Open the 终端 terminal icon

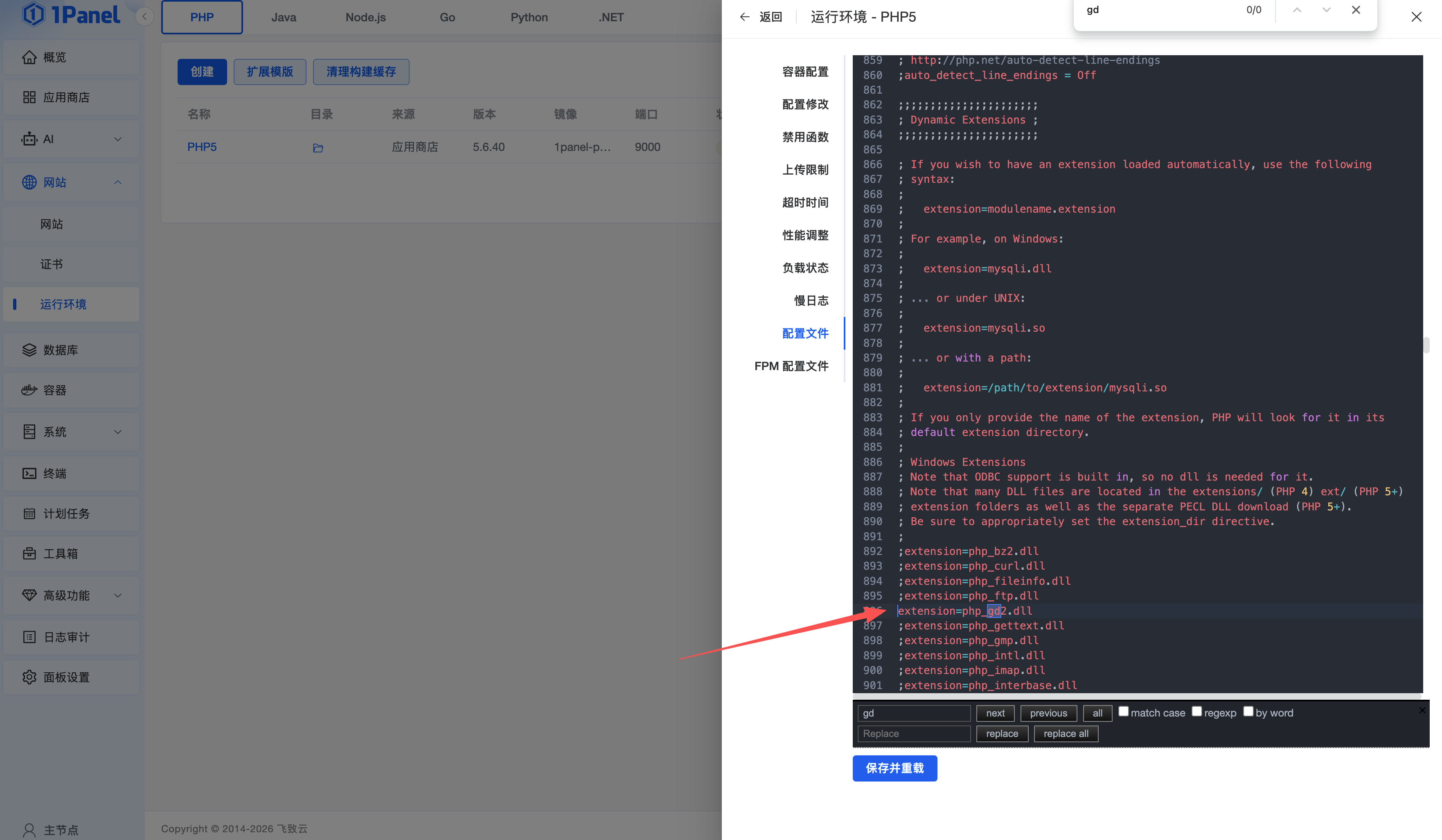[29, 474]
